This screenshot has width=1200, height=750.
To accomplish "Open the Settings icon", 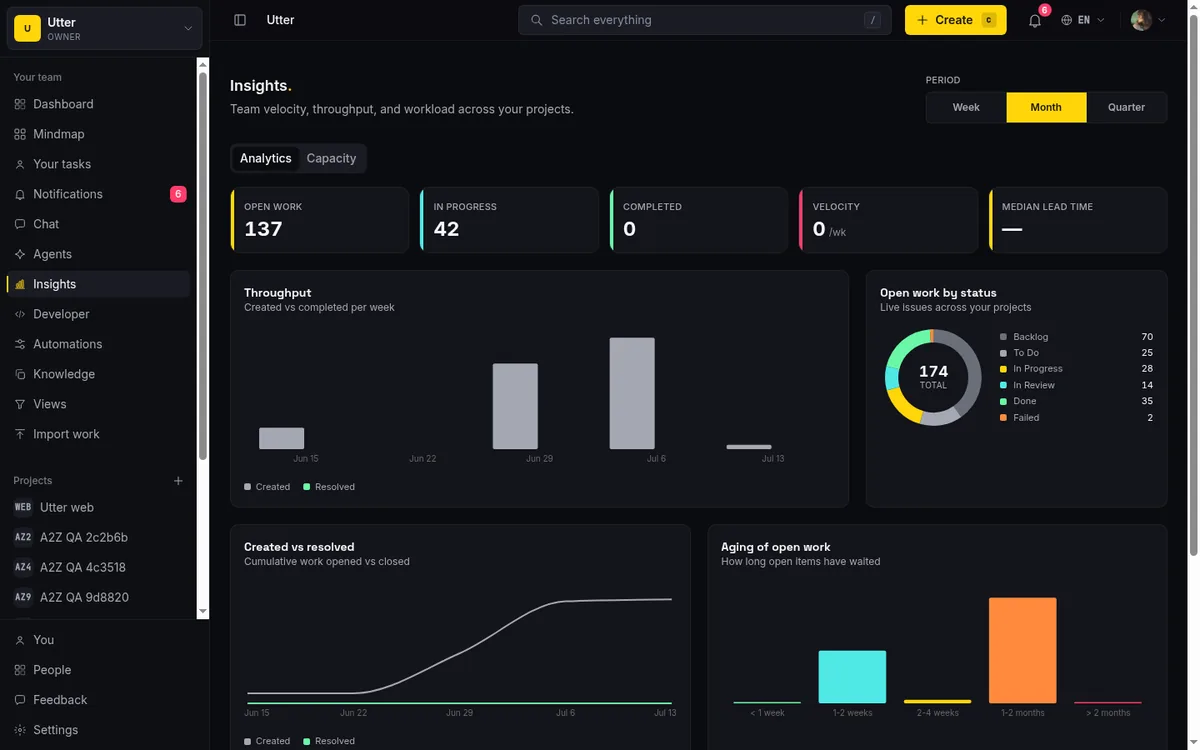I will (x=20, y=730).
